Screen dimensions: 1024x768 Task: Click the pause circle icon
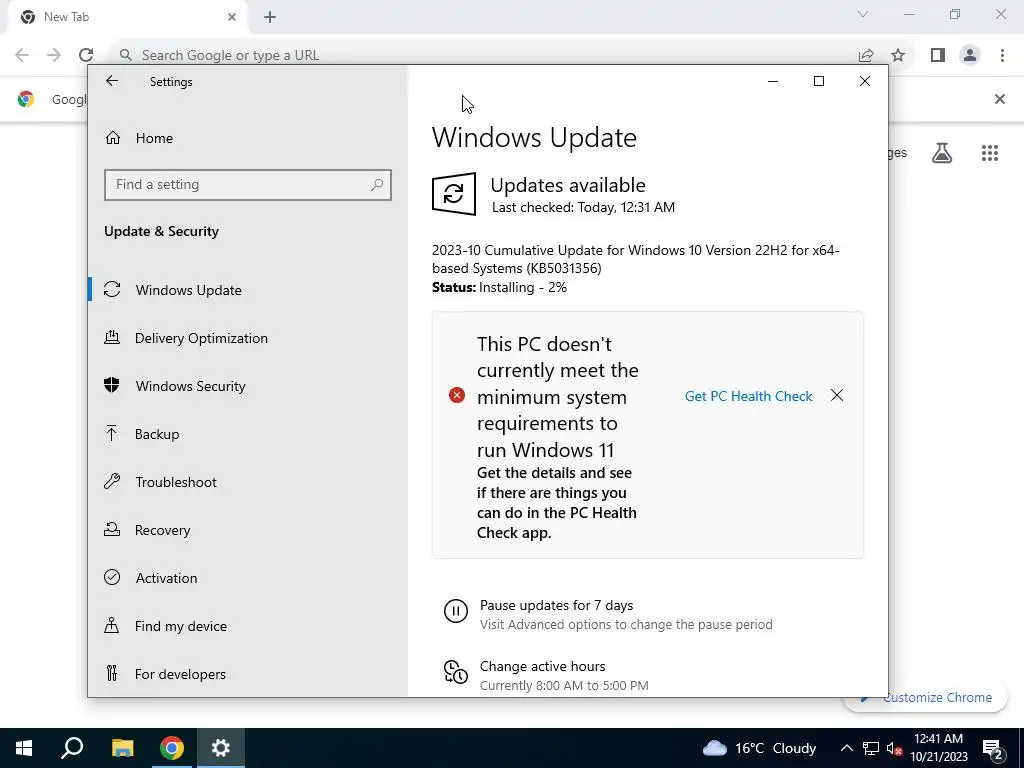(x=456, y=611)
